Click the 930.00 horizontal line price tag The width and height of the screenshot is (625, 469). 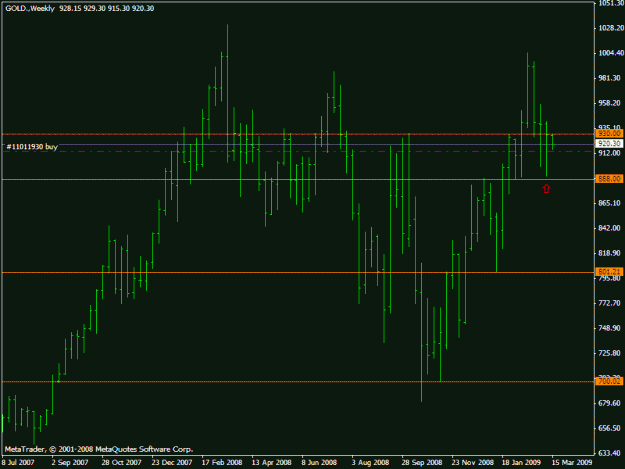(x=609, y=133)
